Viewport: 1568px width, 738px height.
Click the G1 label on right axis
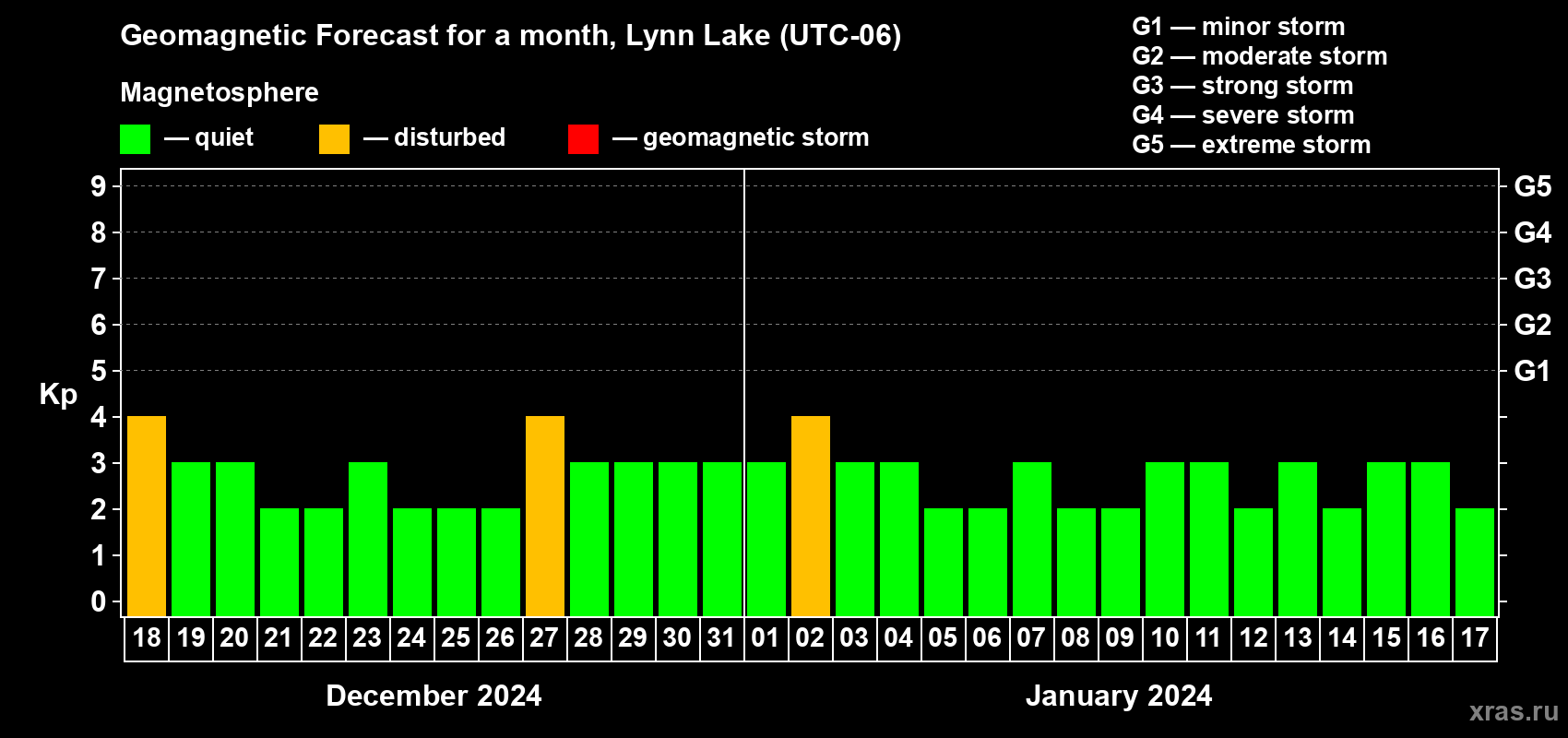click(1533, 371)
